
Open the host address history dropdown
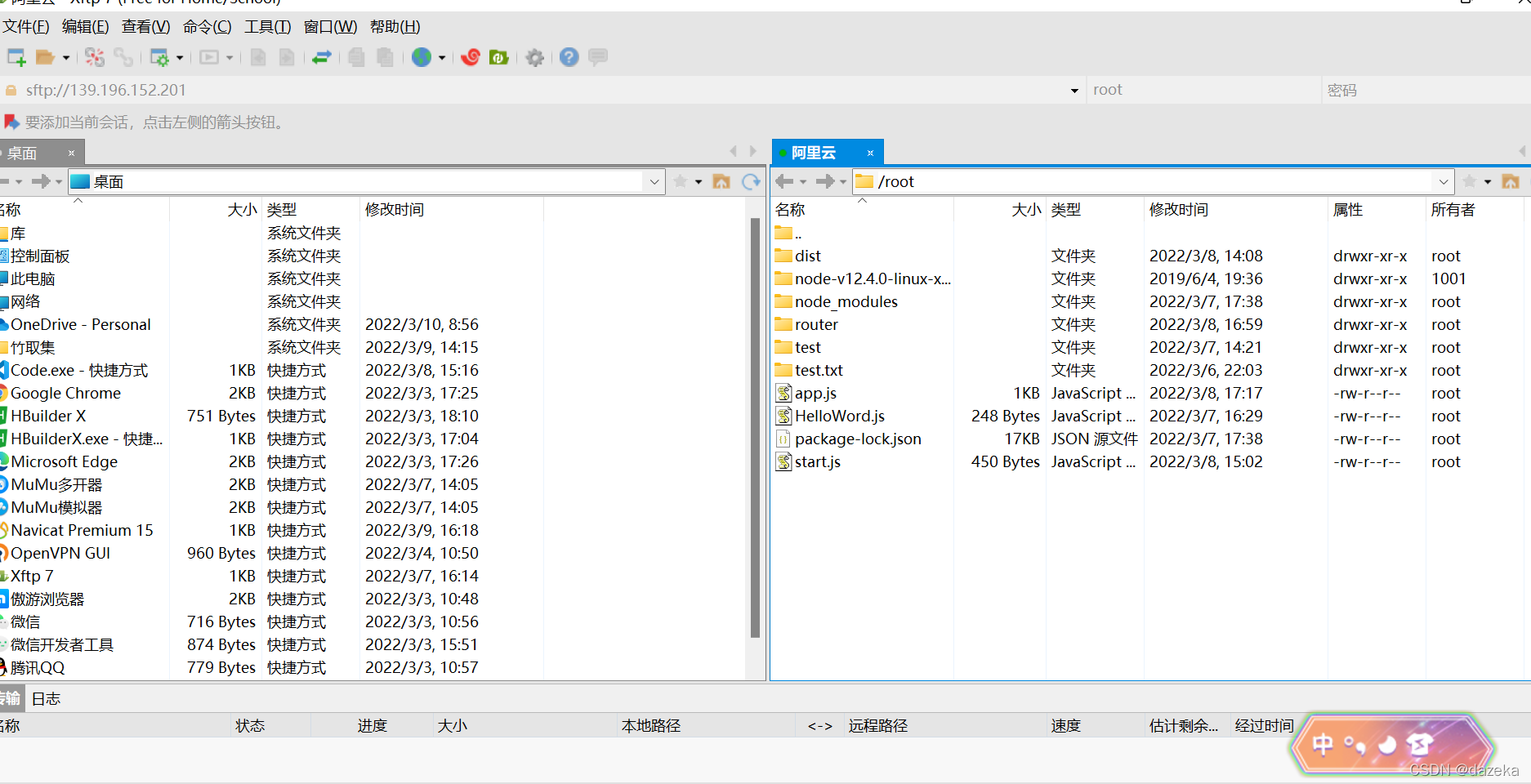point(1074,91)
